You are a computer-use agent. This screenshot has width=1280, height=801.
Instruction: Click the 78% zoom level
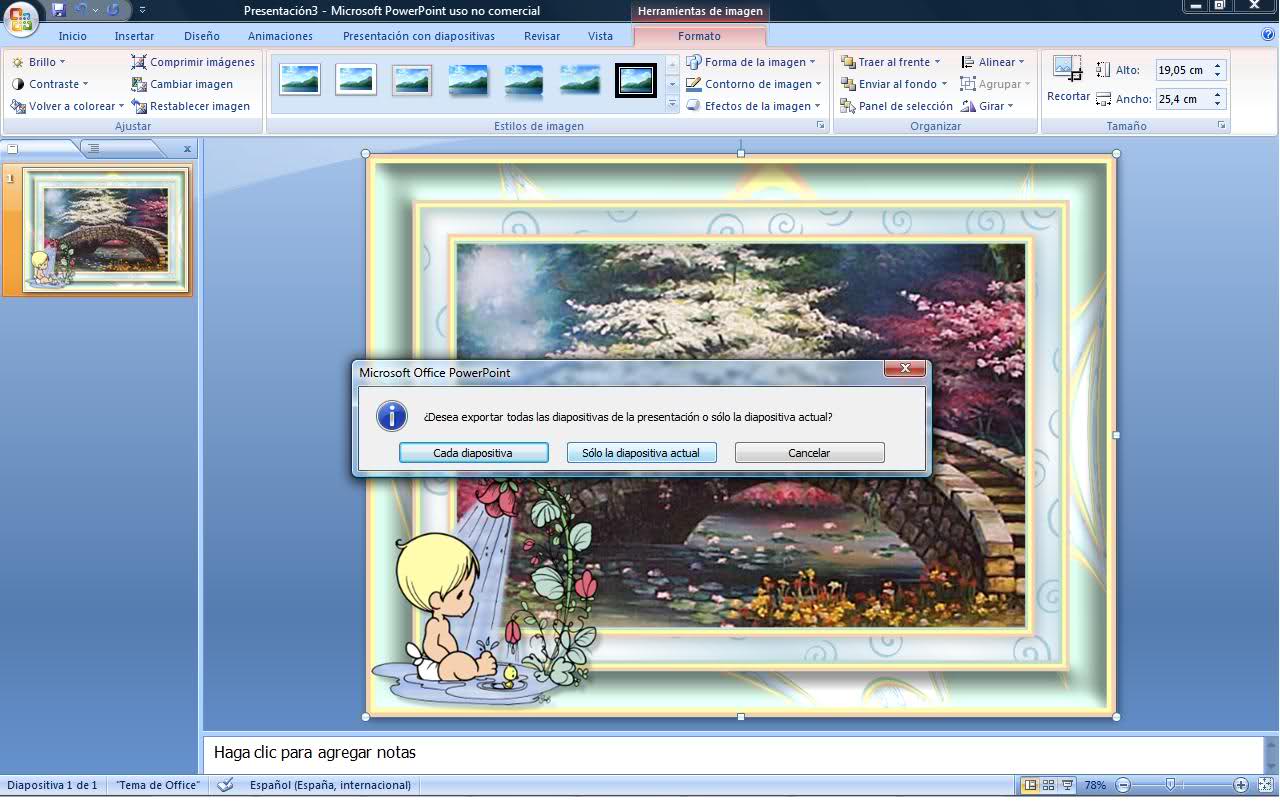tap(1095, 785)
